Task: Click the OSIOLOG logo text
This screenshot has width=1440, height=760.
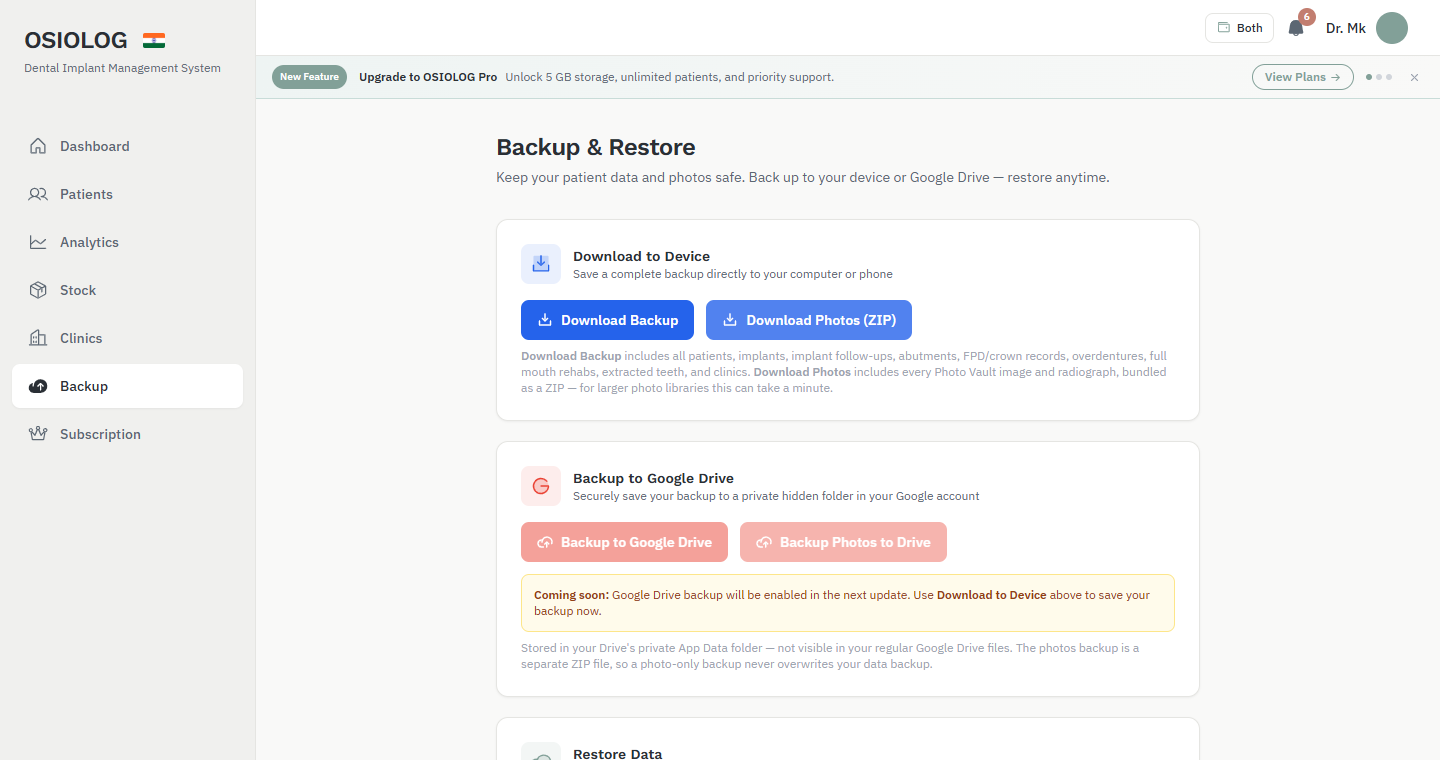Action: click(76, 41)
